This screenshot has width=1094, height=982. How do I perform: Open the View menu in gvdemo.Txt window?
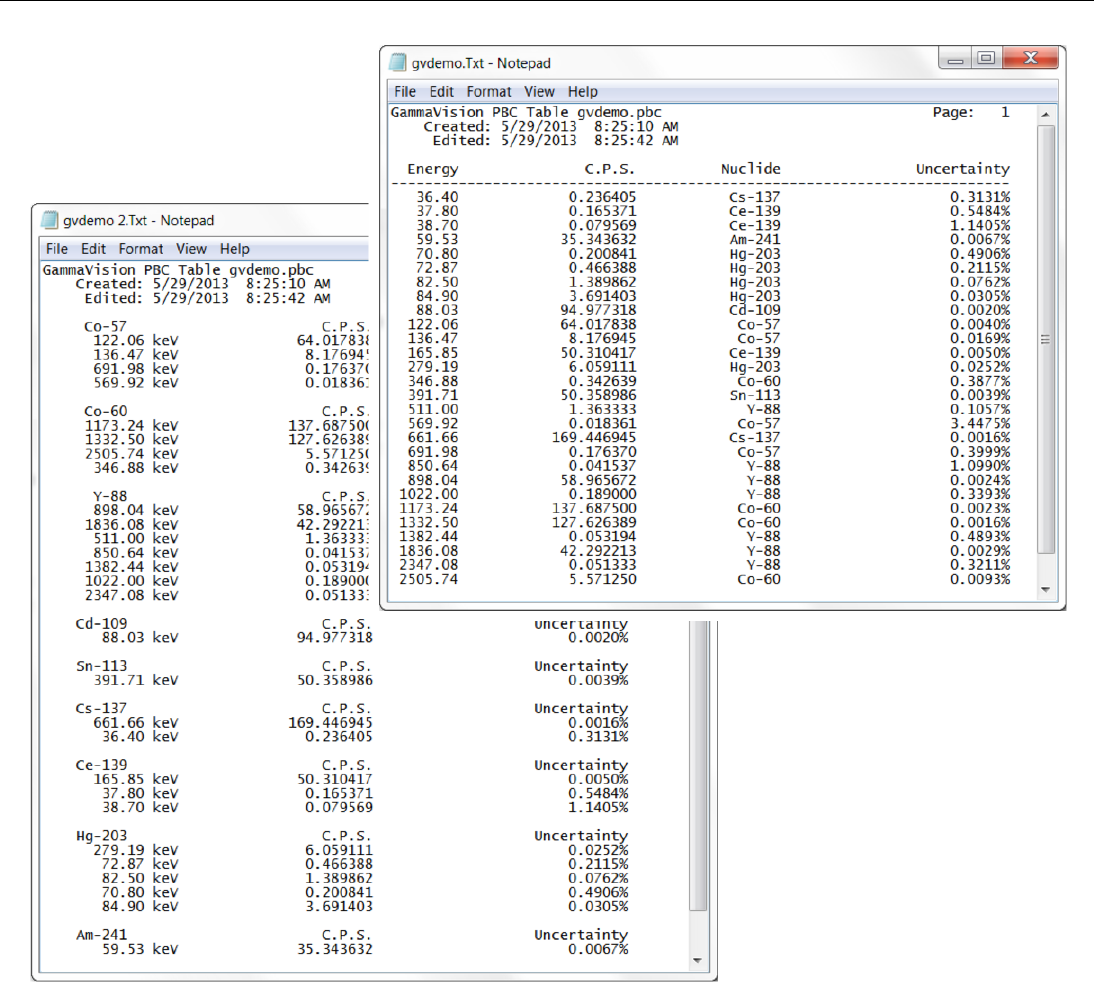540,91
